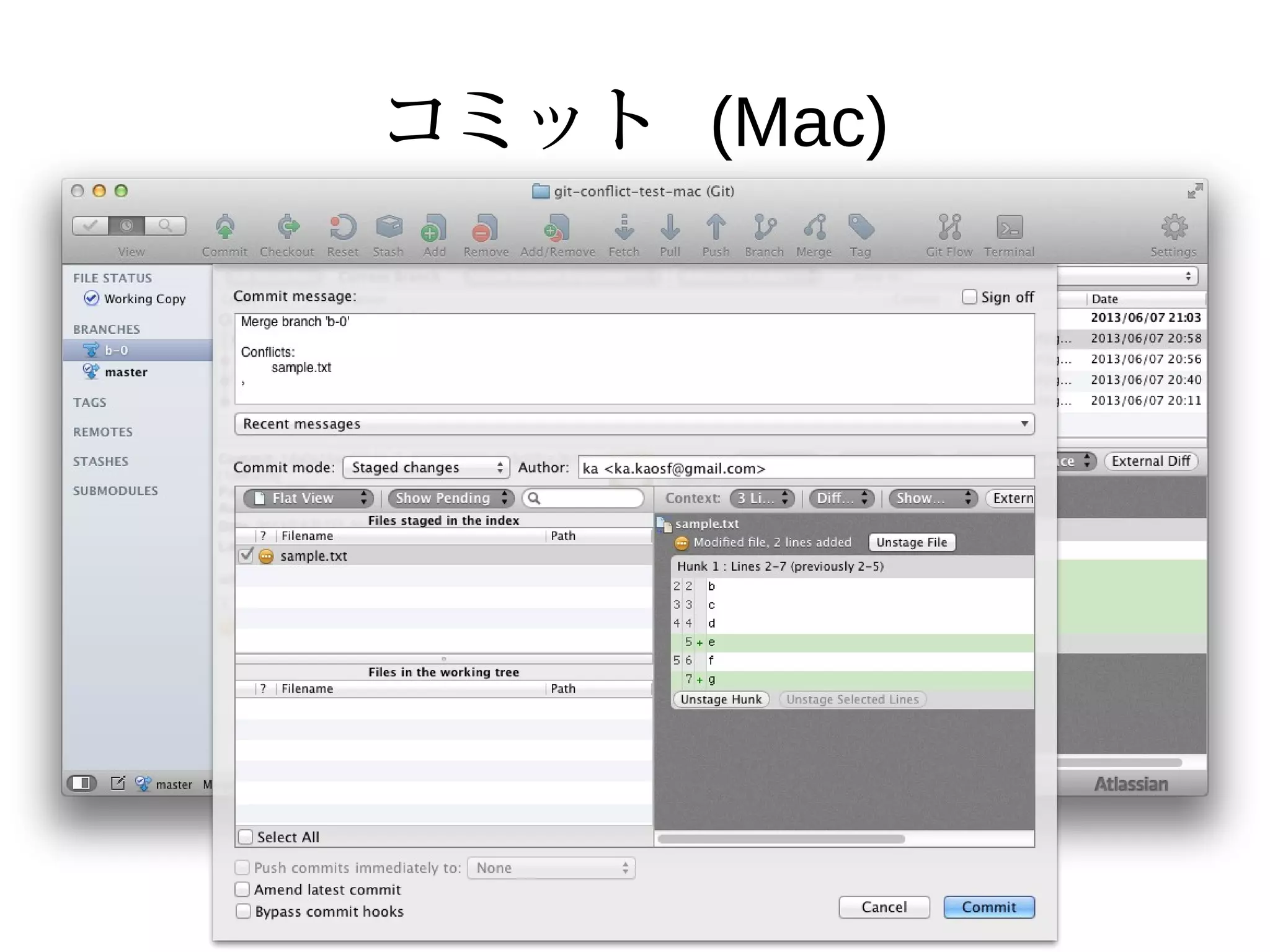
Task: Click the Push toolbar icon
Action: point(716,228)
